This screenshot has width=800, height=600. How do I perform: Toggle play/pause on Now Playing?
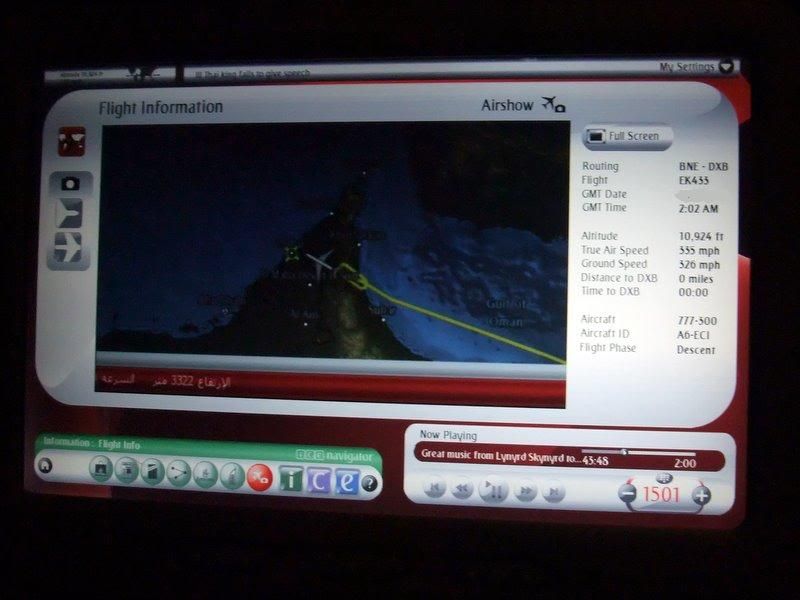pos(493,491)
